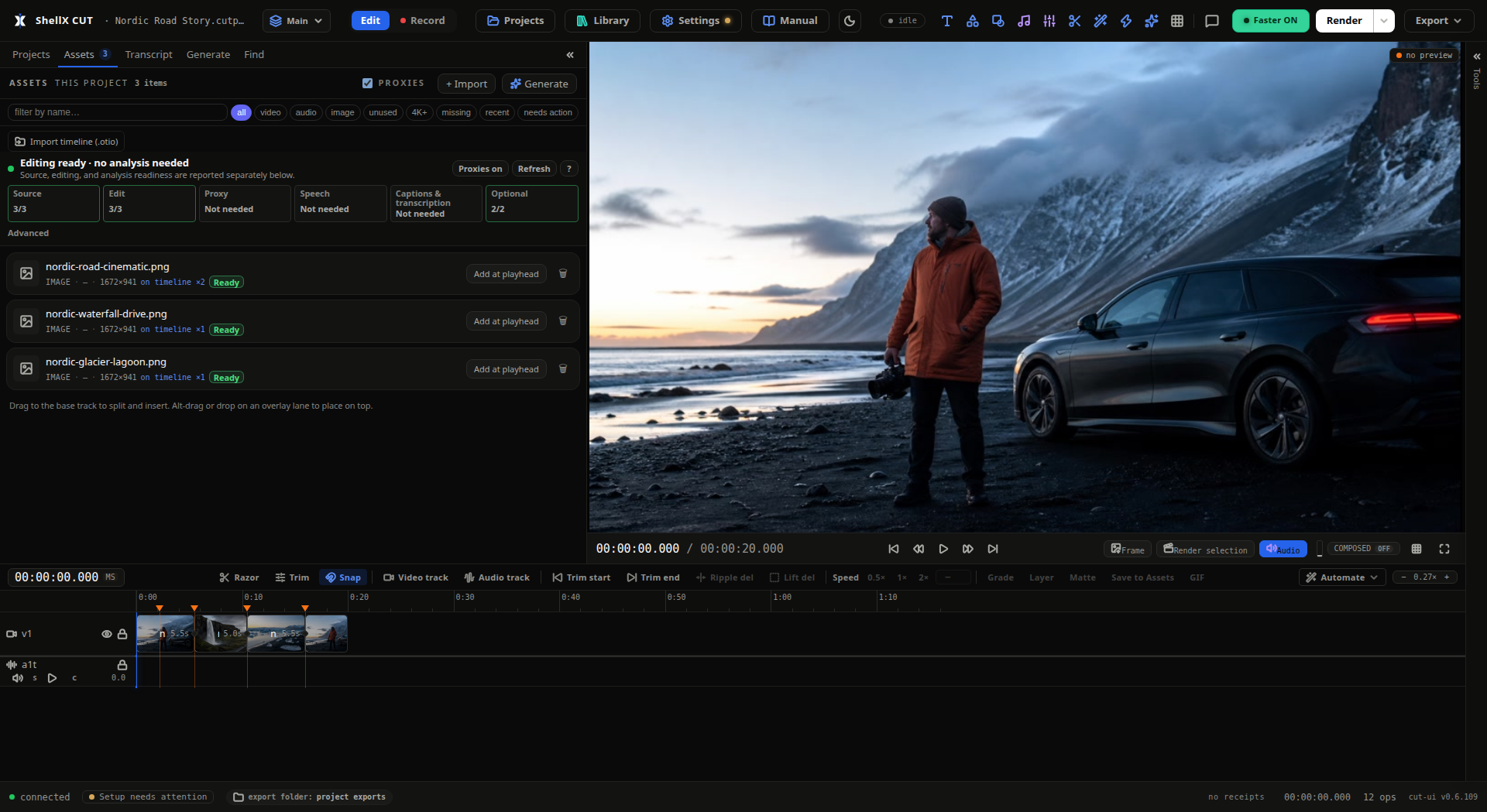Viewport: 1487px width, 812px height.
Task: Uncheck the Proxies checkbox
Action: [x=368, y=83]
